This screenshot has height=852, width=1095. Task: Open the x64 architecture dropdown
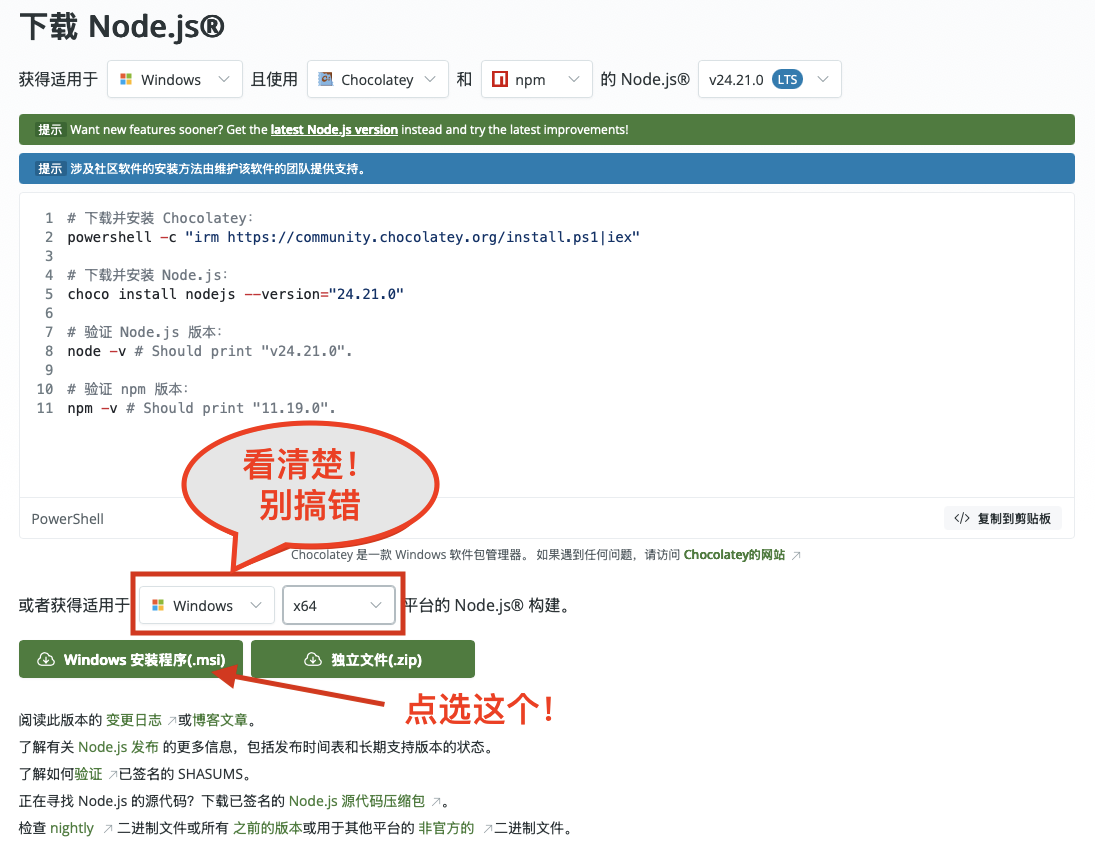[339, 605]
